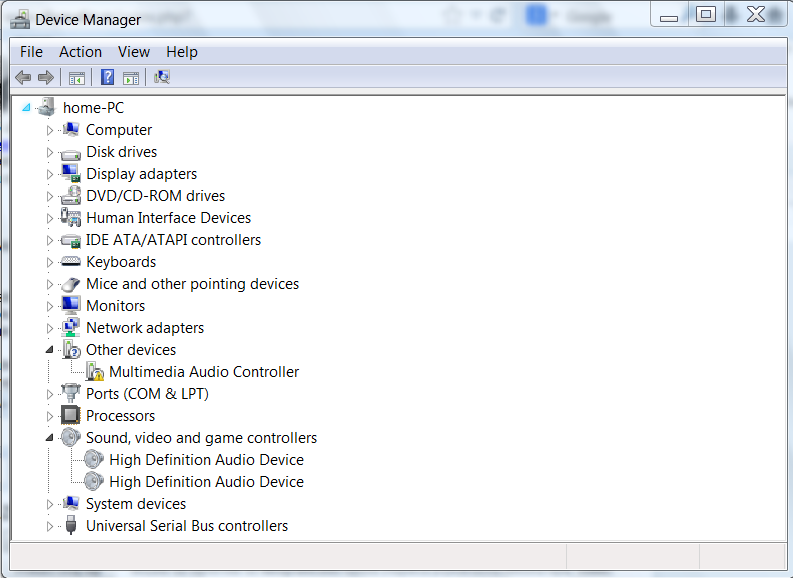Click the first High Definition Audio speaker icon
Viewport: 793px width, 578px height.
[x=94, y=459]
